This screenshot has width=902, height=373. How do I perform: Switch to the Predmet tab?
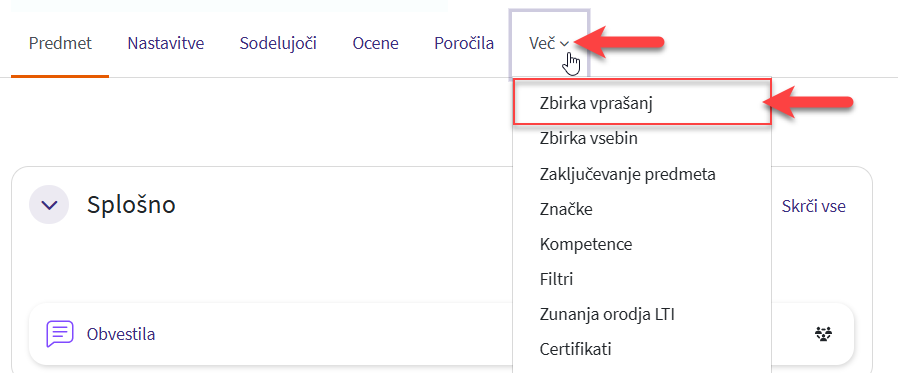tap(60, 44)
